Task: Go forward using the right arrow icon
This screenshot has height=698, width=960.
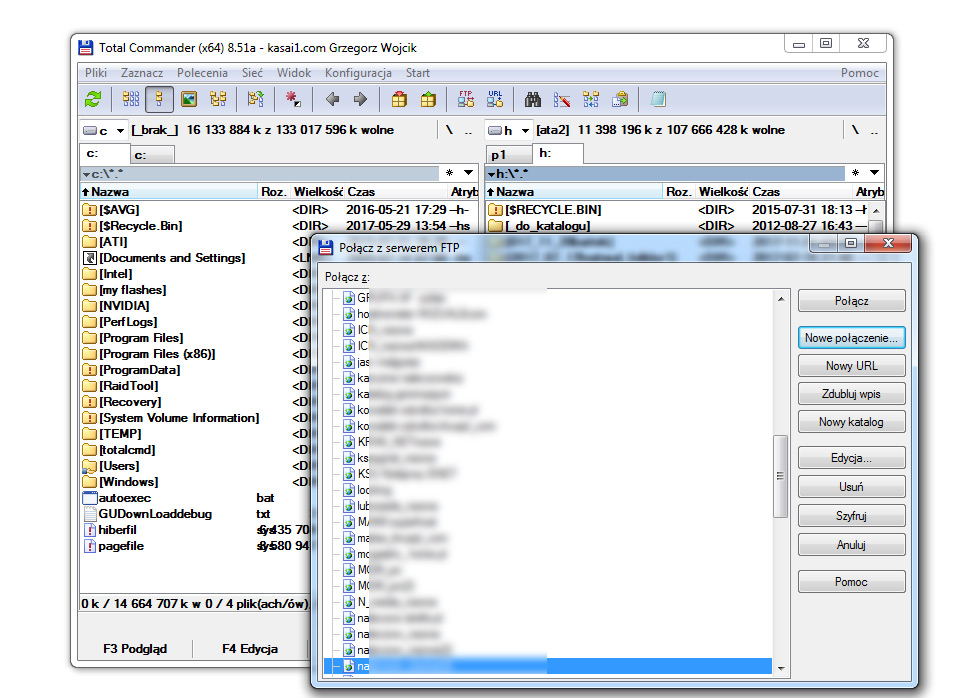Action: point(361,99)
